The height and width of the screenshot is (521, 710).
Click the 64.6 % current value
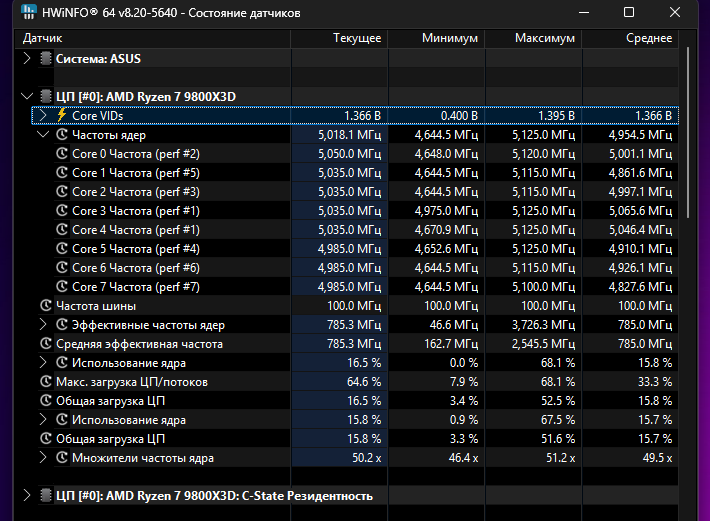pyautogui.click(x=364, y=382)
